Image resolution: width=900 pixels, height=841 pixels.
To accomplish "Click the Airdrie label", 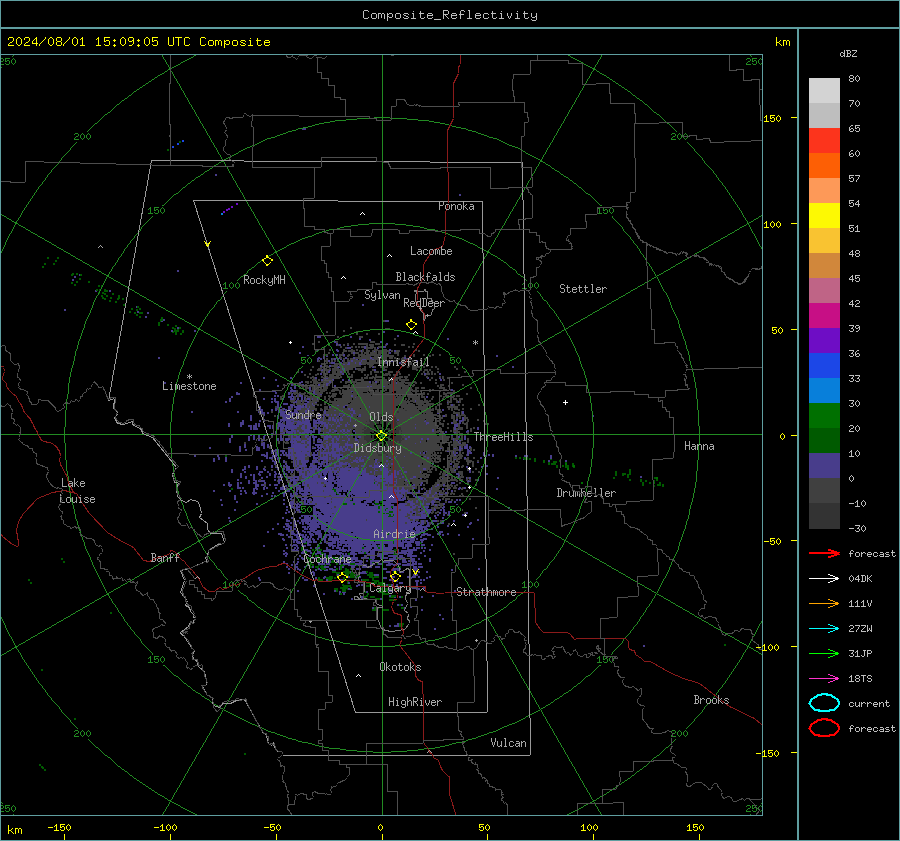I will tap(394, 534).
